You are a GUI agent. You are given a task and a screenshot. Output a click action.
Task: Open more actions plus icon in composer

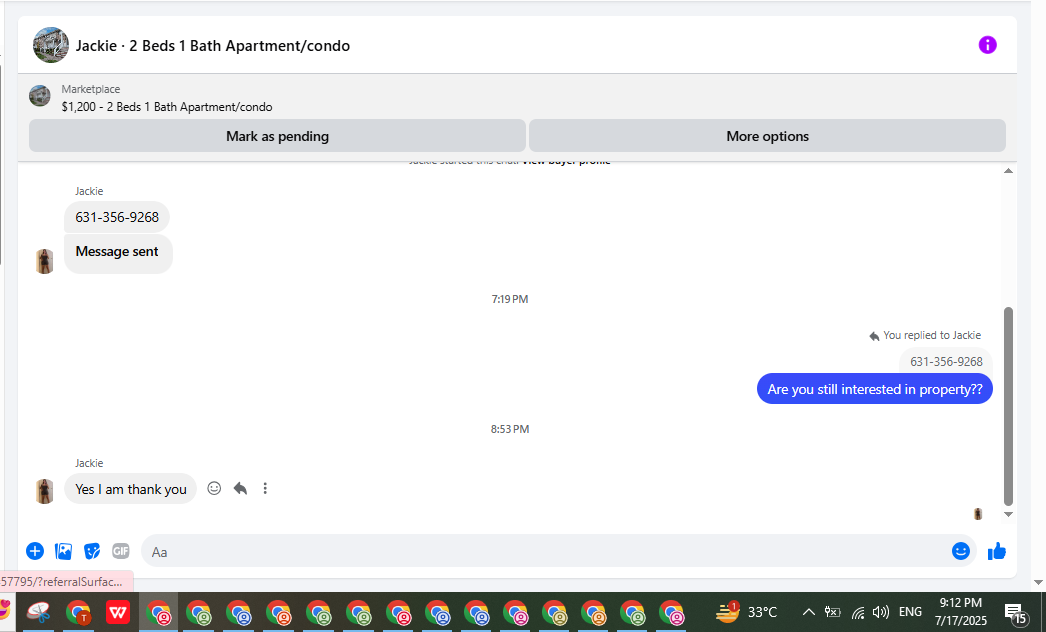point(35,551)
